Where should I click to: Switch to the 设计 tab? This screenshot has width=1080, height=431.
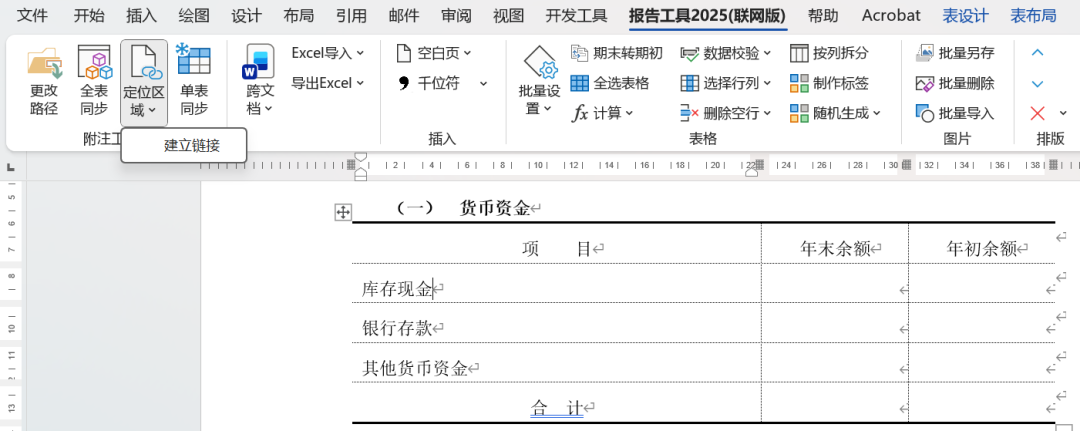click(246, 15)
